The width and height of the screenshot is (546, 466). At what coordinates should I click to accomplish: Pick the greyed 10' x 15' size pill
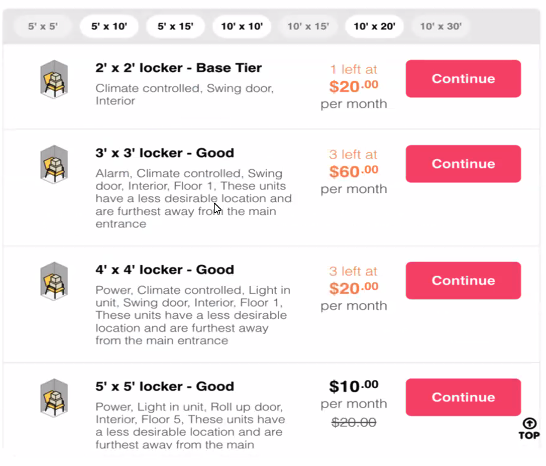pyautogui.click(x=308, y=26)
